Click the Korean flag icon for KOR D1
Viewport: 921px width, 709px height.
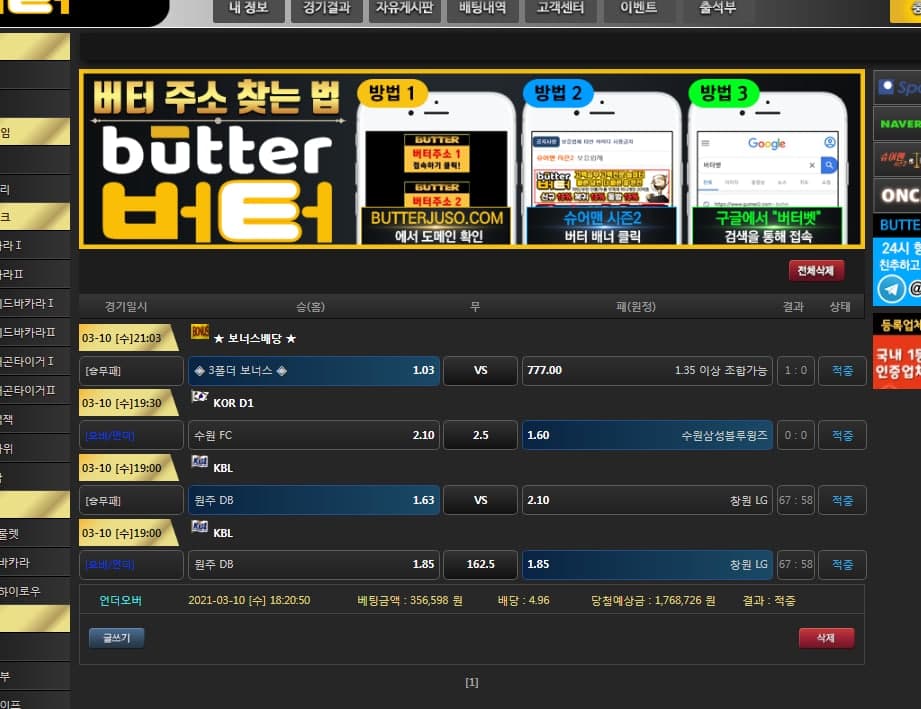pyautogui.click(x=199, y=397)
